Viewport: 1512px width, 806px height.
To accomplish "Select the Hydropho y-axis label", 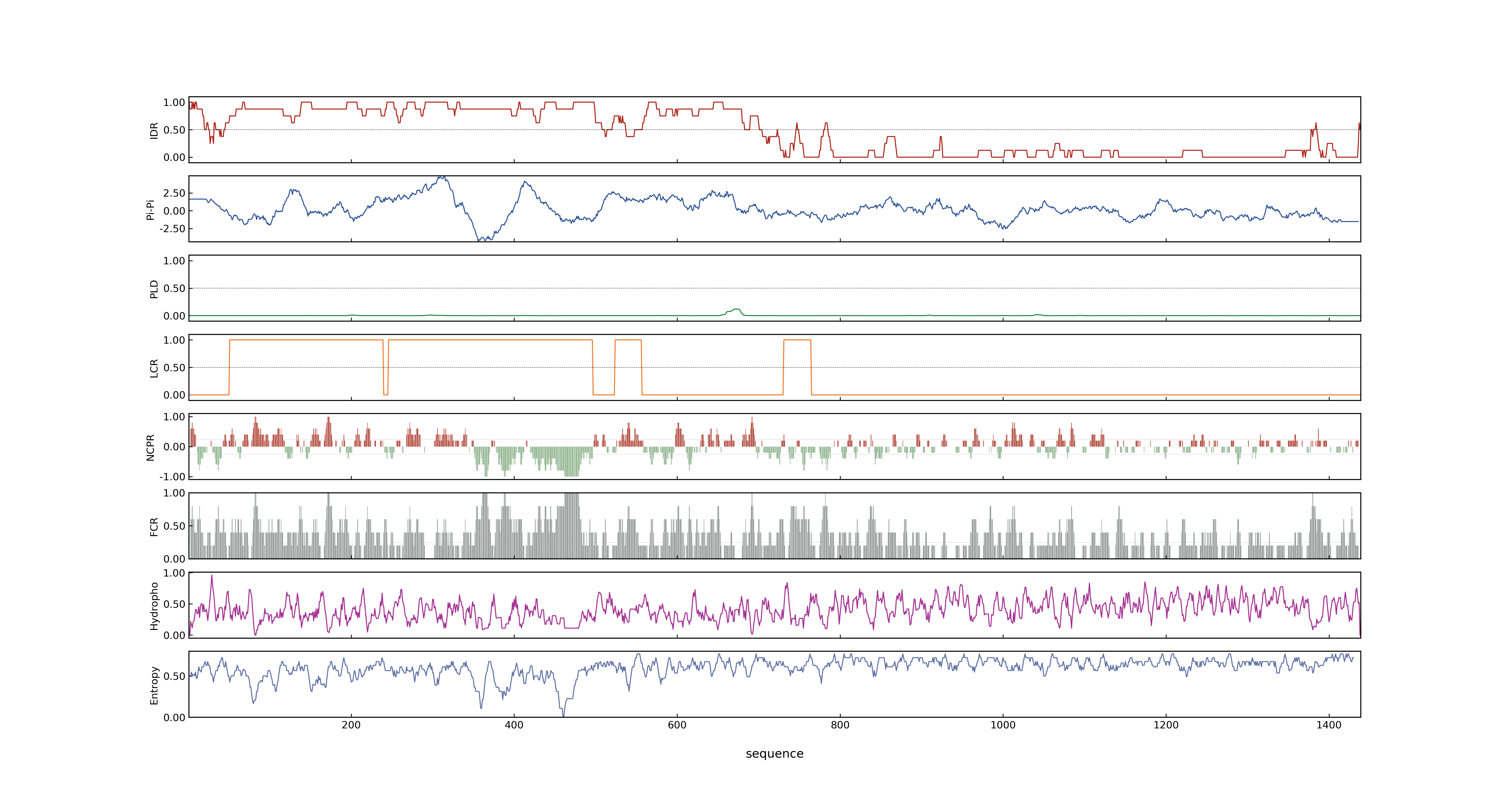I will (x=154, y=606).
